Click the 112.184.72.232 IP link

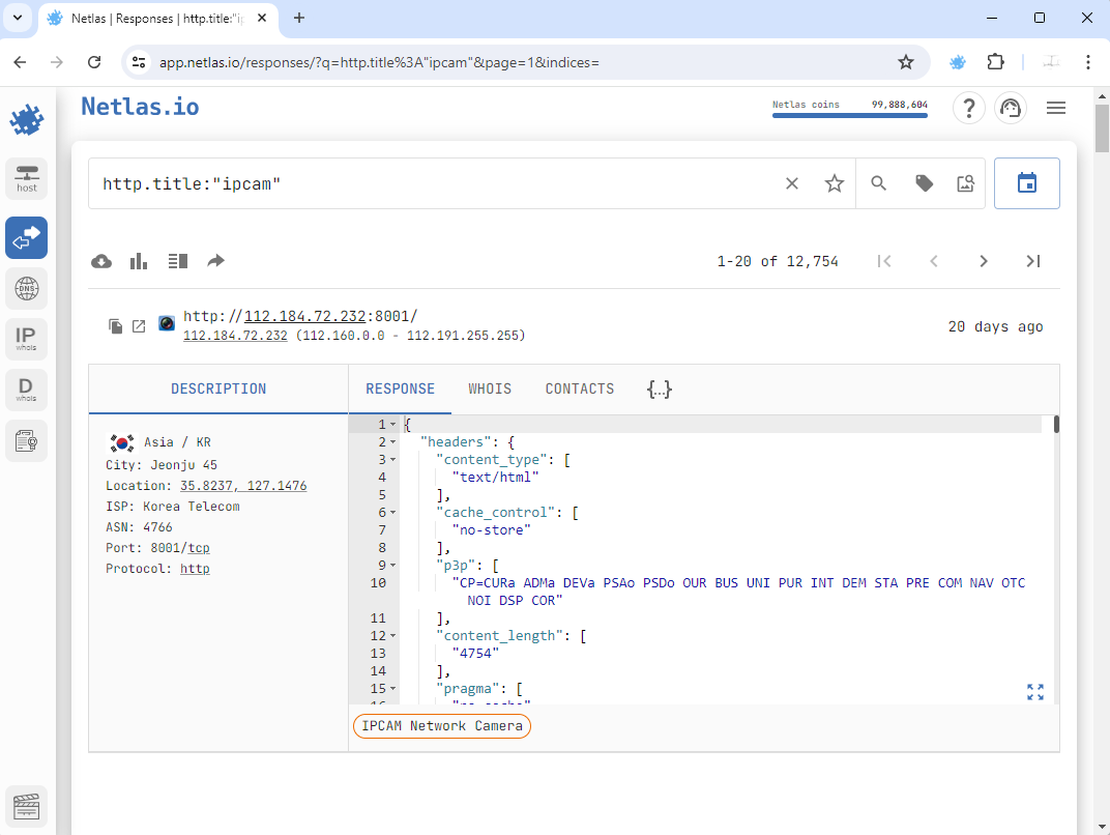click(x=235, y=336)
